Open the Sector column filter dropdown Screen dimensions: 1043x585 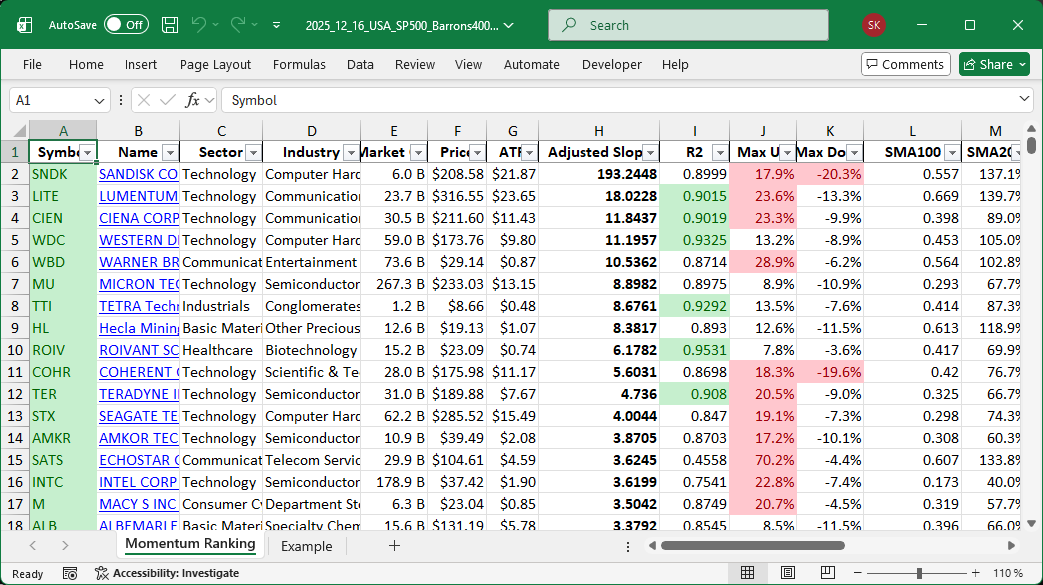252,152
